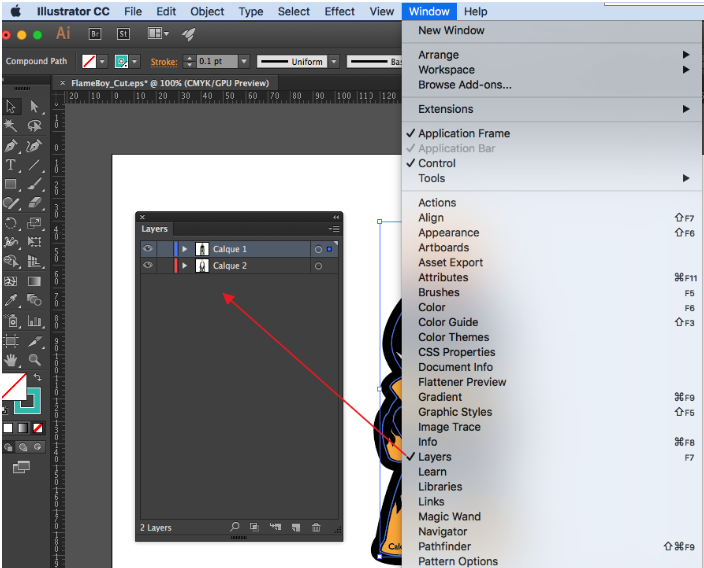The image size is (704, 568).
Task: Hide the Calque 2 layer
Action: pos(148,265)
